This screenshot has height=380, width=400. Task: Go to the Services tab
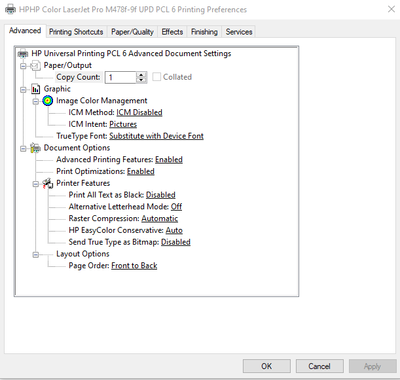(239, 32)
